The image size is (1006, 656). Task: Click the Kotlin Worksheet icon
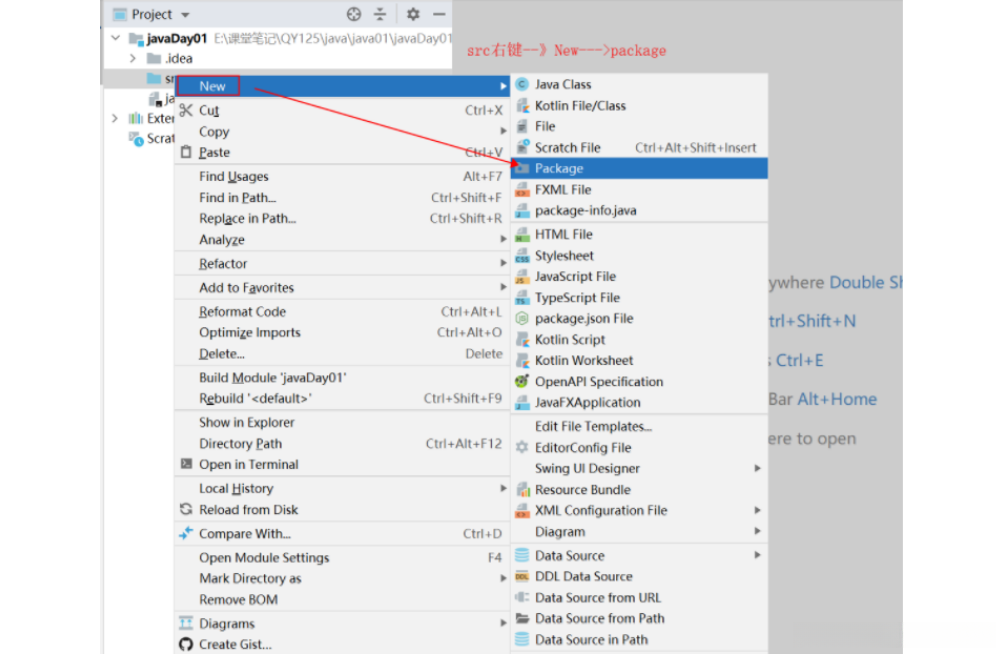click(x=522, y=360)
